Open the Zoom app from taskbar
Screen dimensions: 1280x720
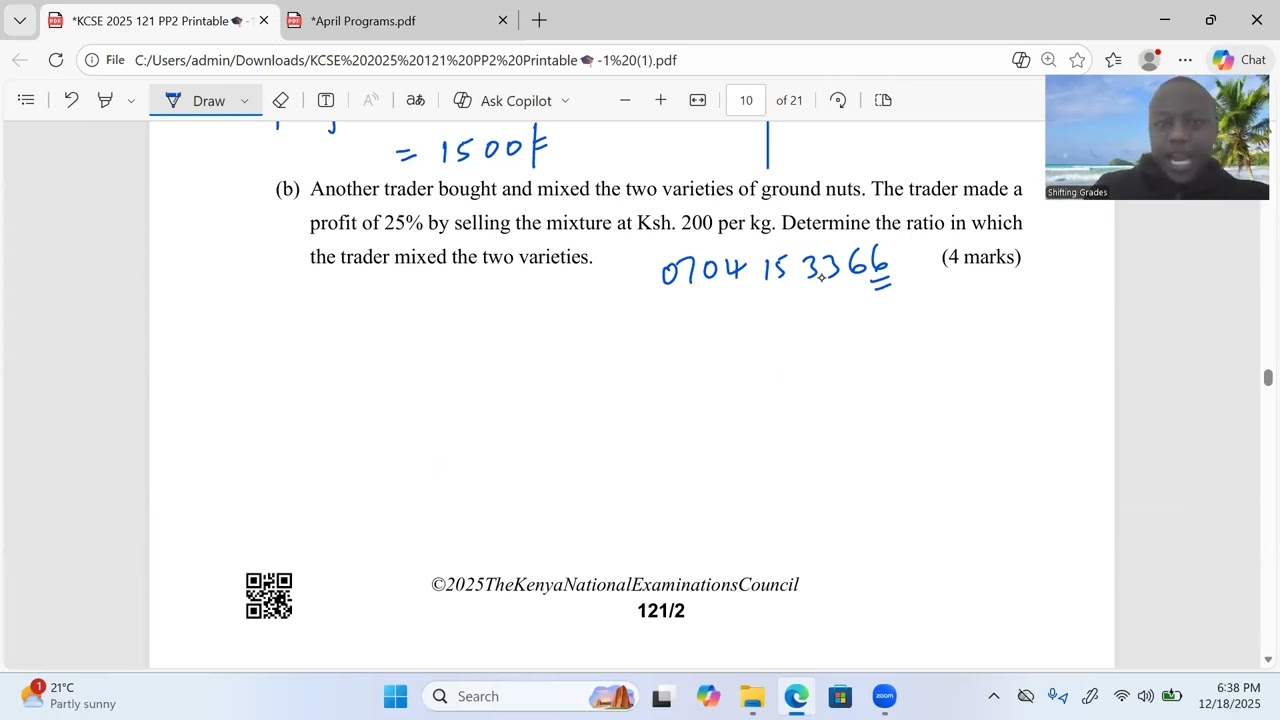(x=884, y=696)
